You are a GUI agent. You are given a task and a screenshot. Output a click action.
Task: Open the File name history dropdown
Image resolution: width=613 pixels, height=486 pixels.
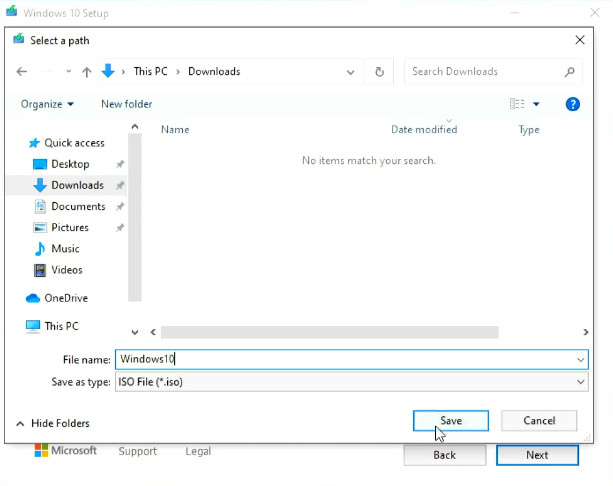point(580,359)
